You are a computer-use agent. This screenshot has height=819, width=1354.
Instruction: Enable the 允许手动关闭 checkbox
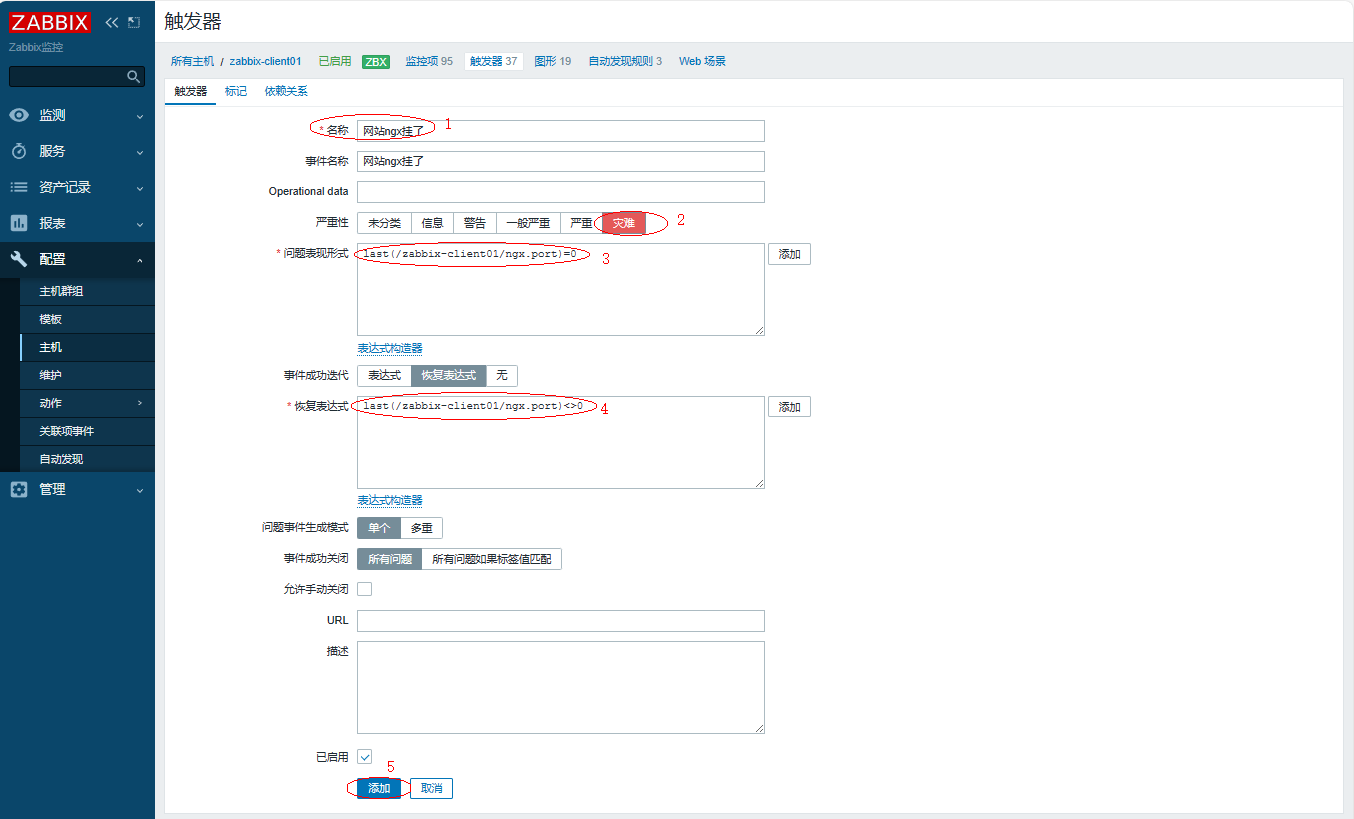click(x=365, y=589)
